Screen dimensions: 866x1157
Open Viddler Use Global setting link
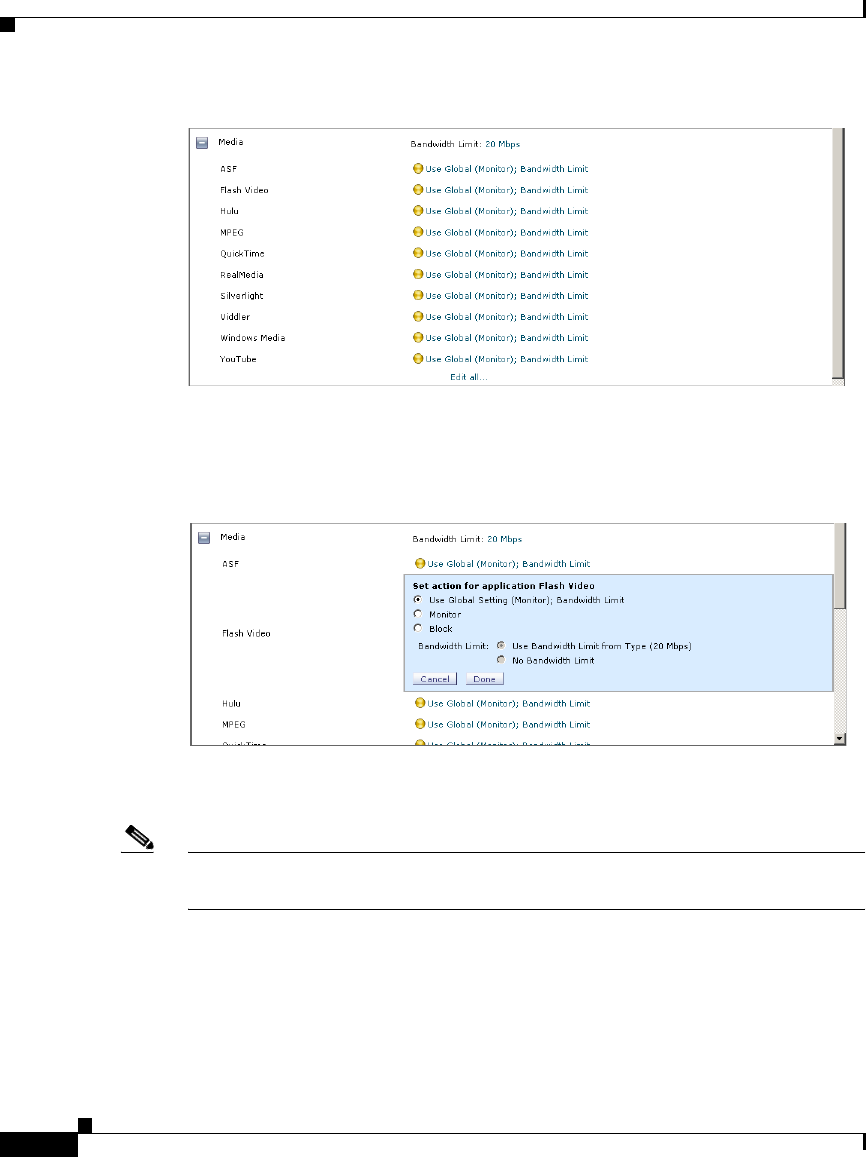507,317
